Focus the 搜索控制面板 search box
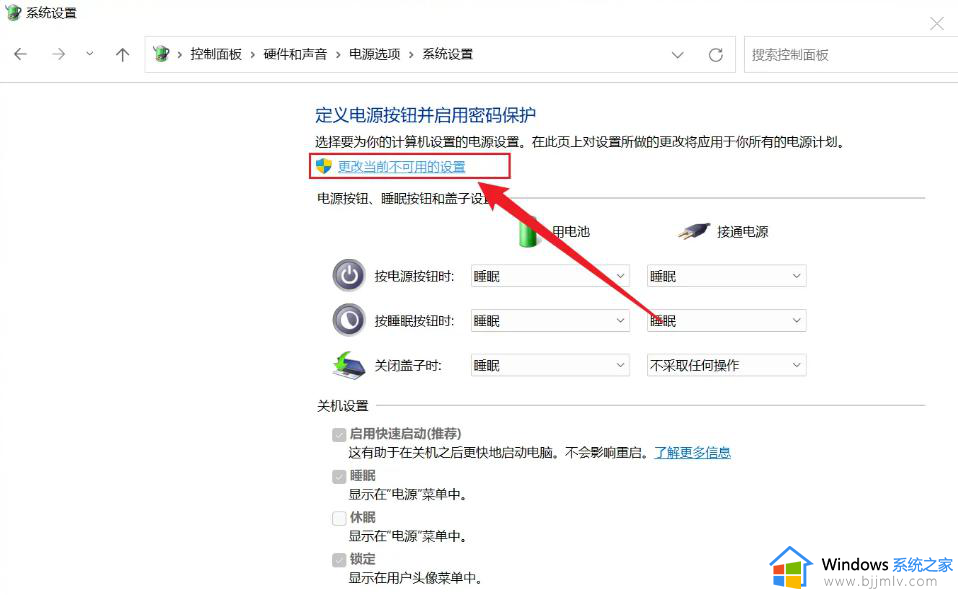The width and height of the screenshot is (958, 595). click(850, 55)
